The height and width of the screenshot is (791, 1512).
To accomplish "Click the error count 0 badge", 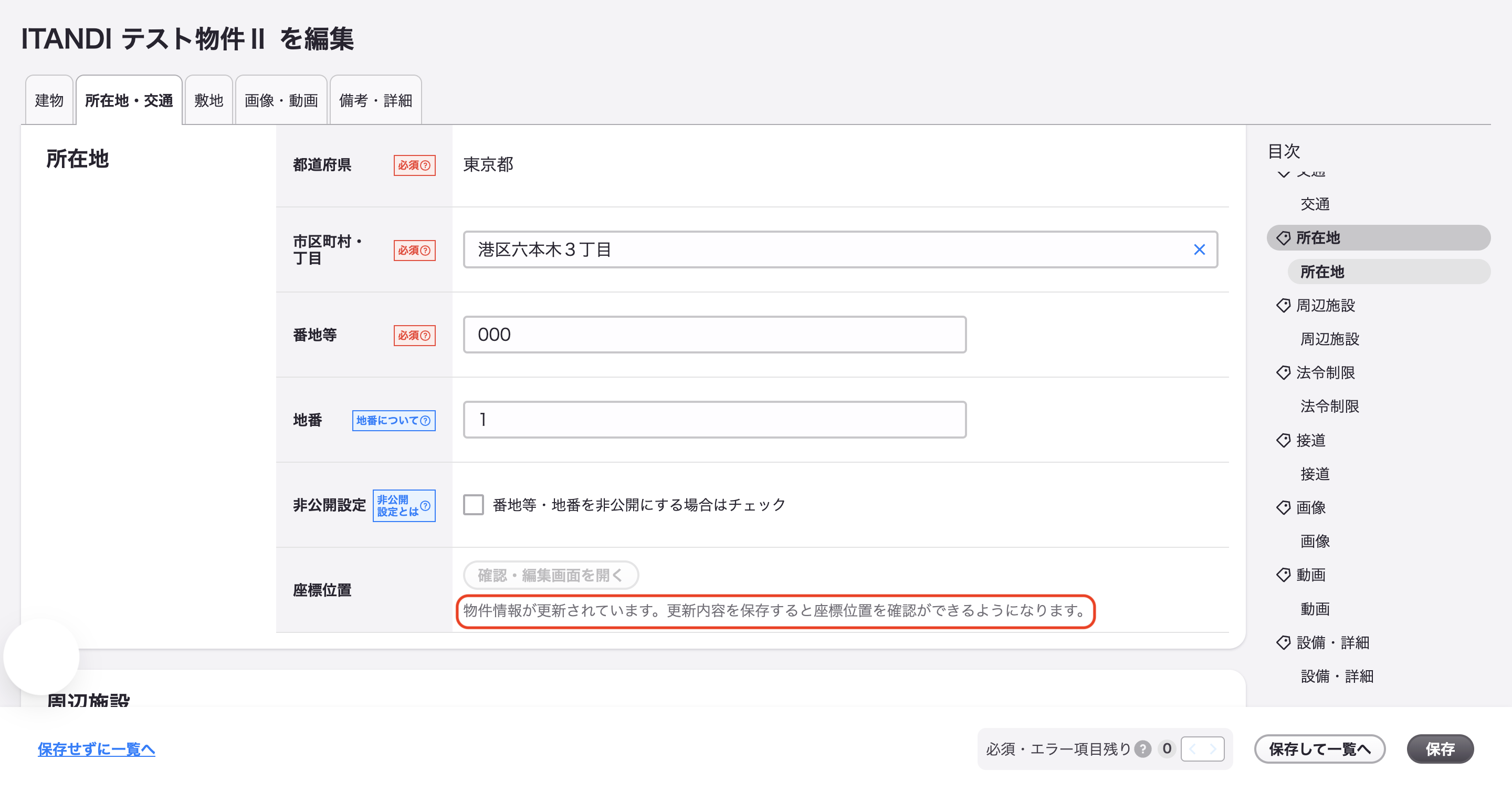I will [x=1167, y=749].
